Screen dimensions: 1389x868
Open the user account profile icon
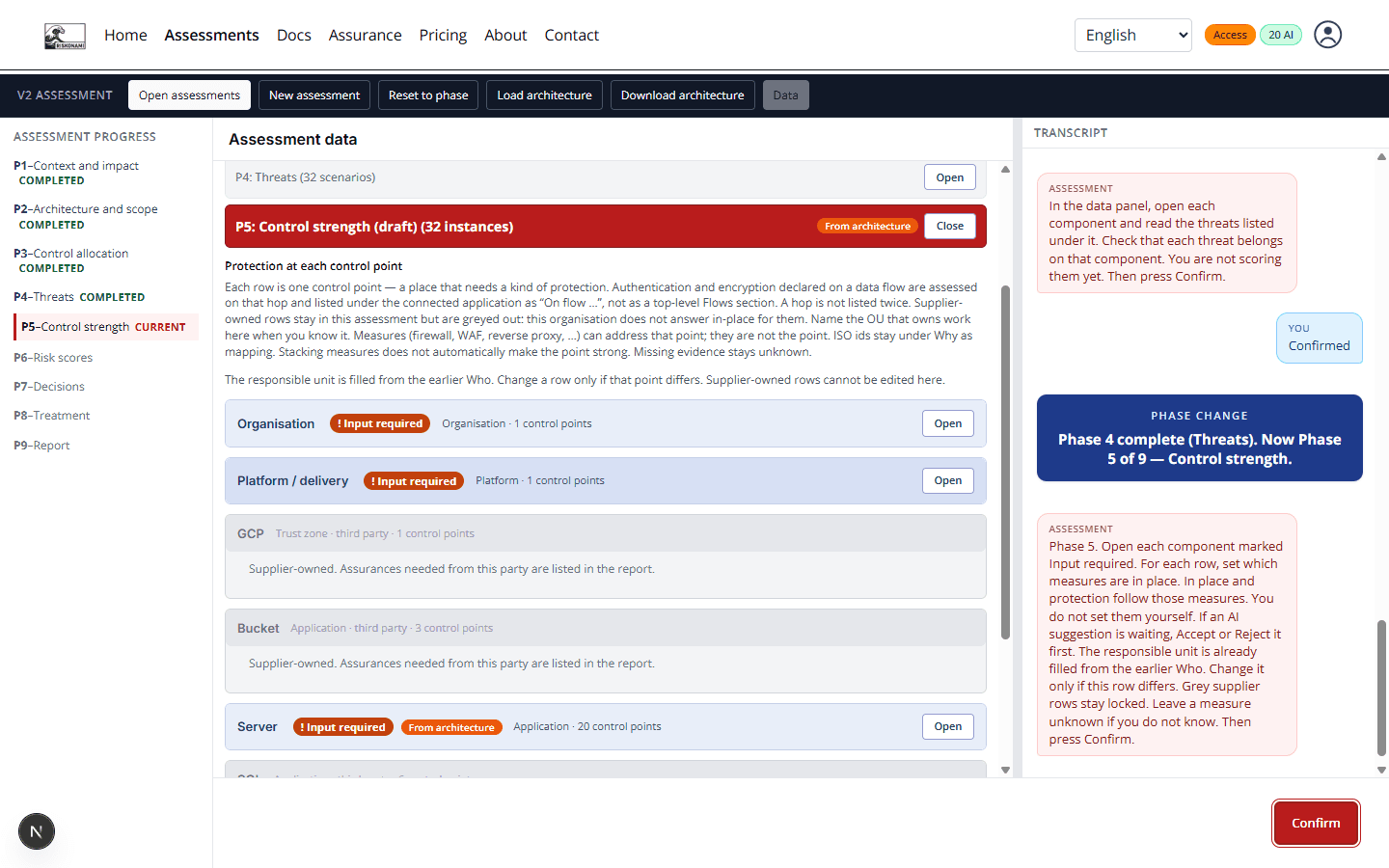pyautogui.click(x=1328, y=35)
